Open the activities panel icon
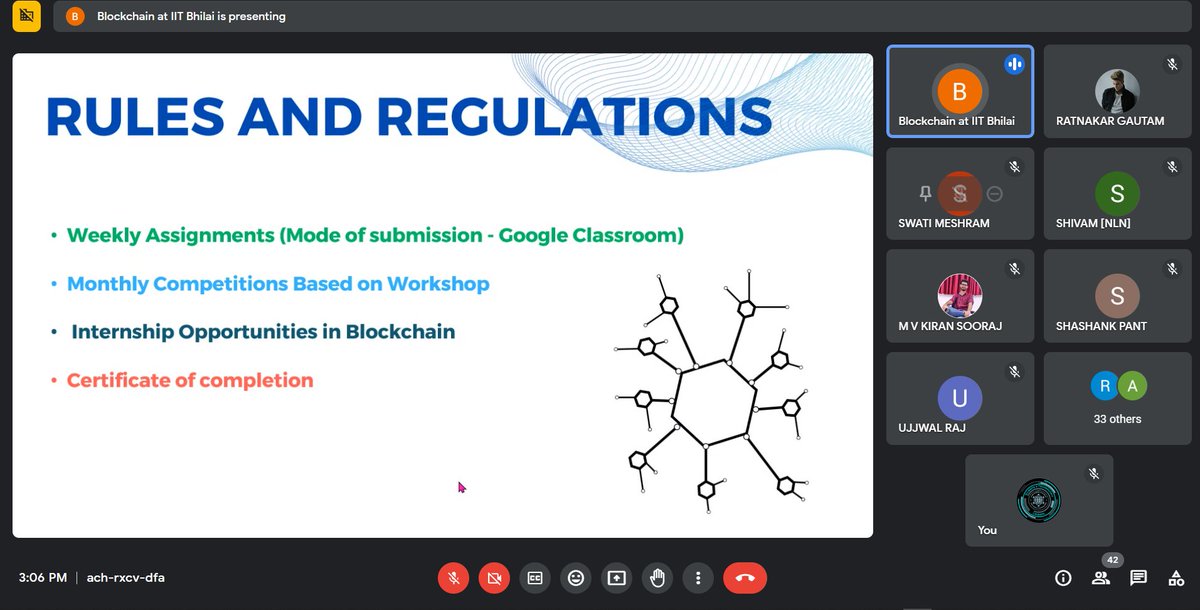The width and height of the screenshot is (1200, 610). click(1175, 577)
